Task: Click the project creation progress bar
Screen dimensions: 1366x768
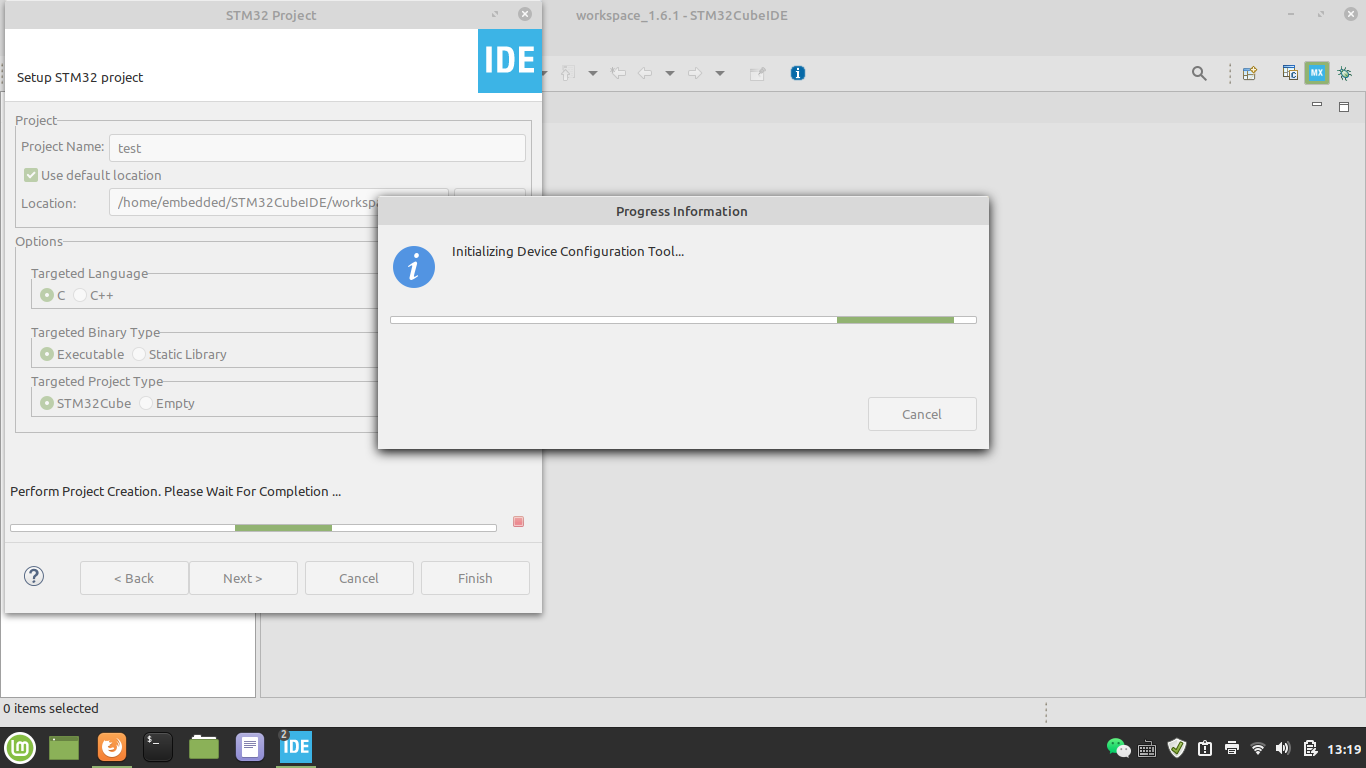Action: pyautogui.click(x=253, y=528)
